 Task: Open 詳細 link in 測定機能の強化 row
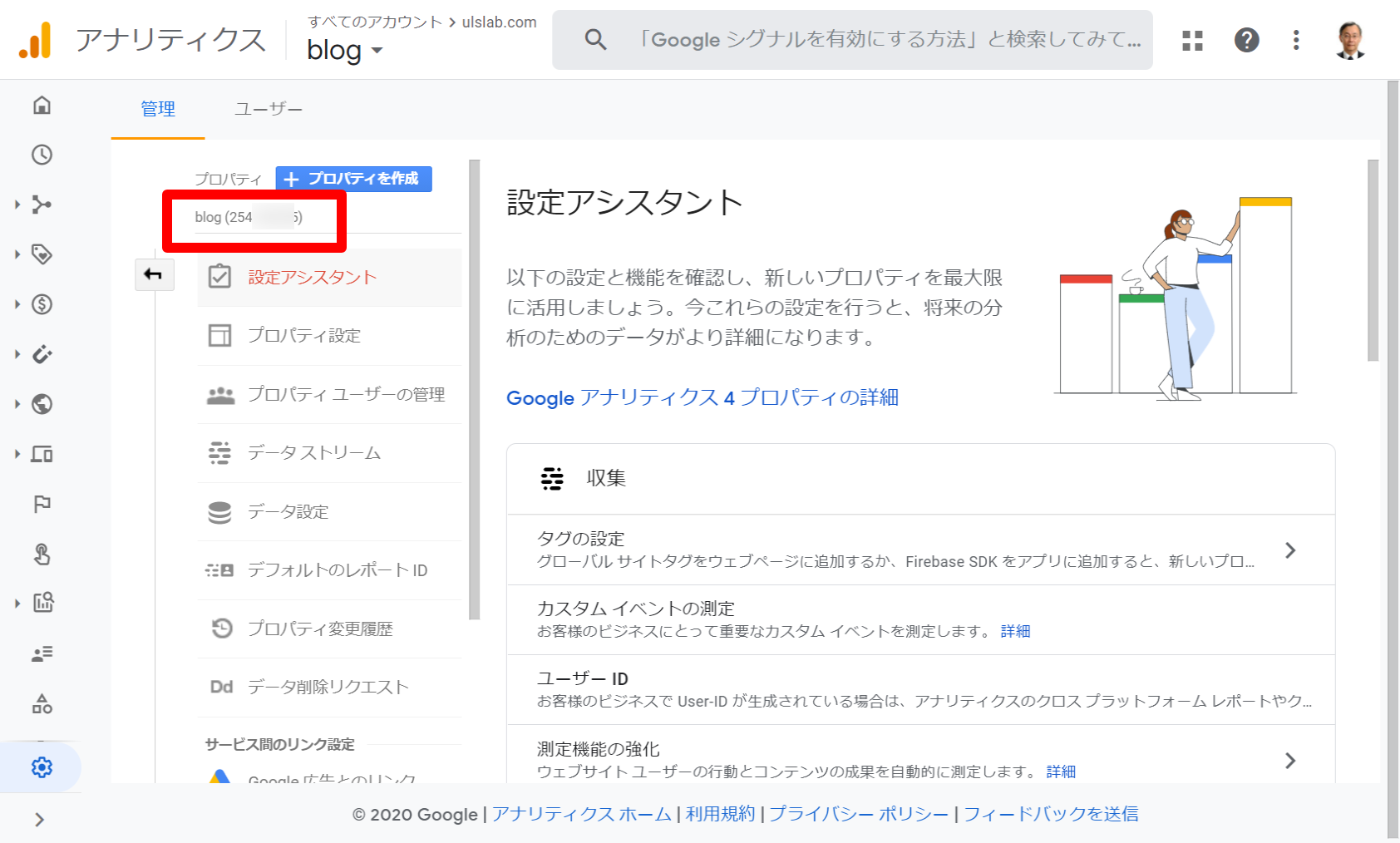1061,772
